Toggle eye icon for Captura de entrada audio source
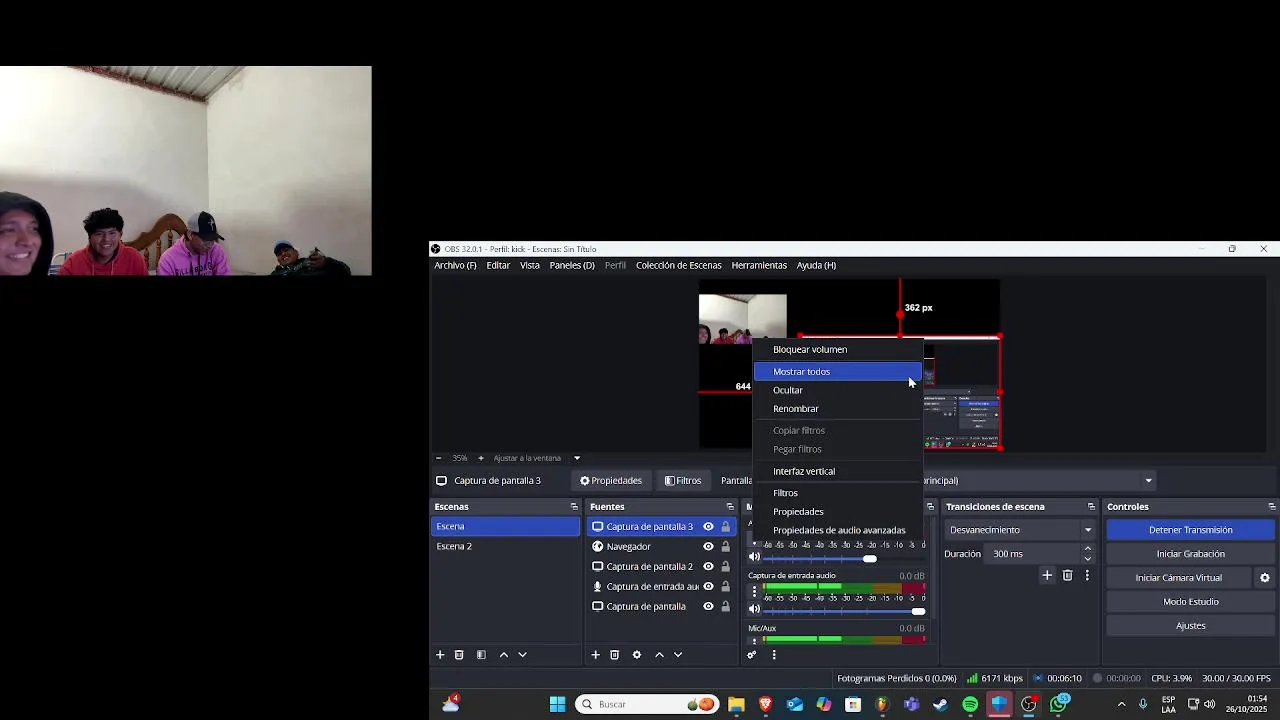Screen dimensions: 1280x720 [708, 587]
